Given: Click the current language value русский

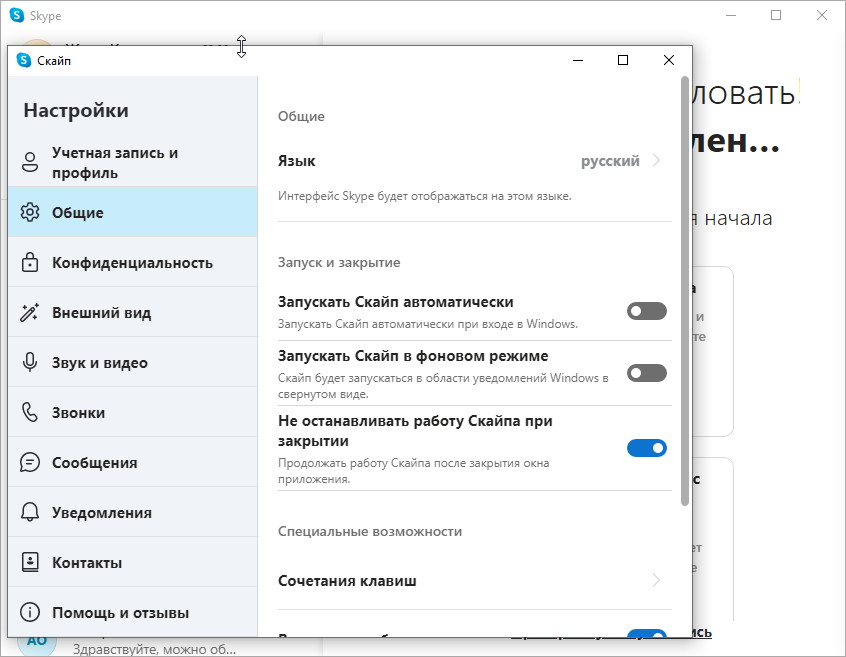Looking at the screenshot, I should 610,161.
